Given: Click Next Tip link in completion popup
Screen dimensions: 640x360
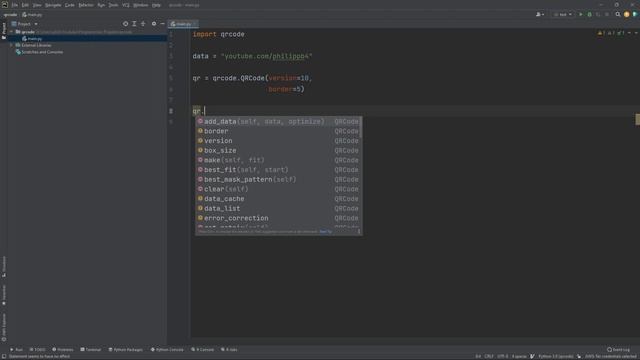Looking at the screenshot, I should [326, 232].
